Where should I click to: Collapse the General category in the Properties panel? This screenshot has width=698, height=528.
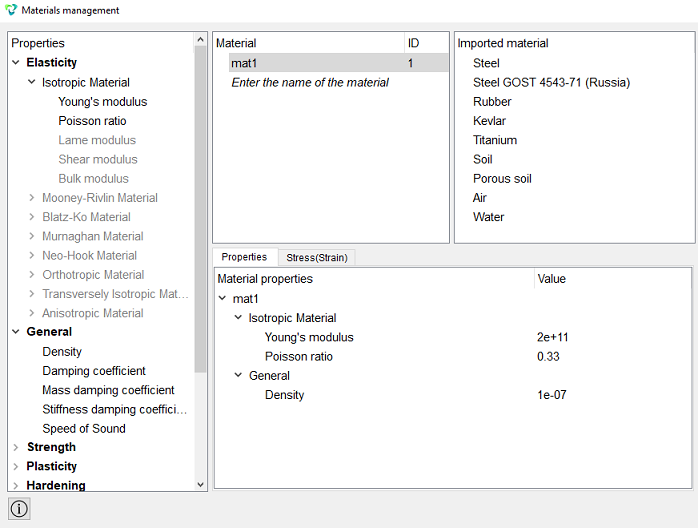pos(16,332)
